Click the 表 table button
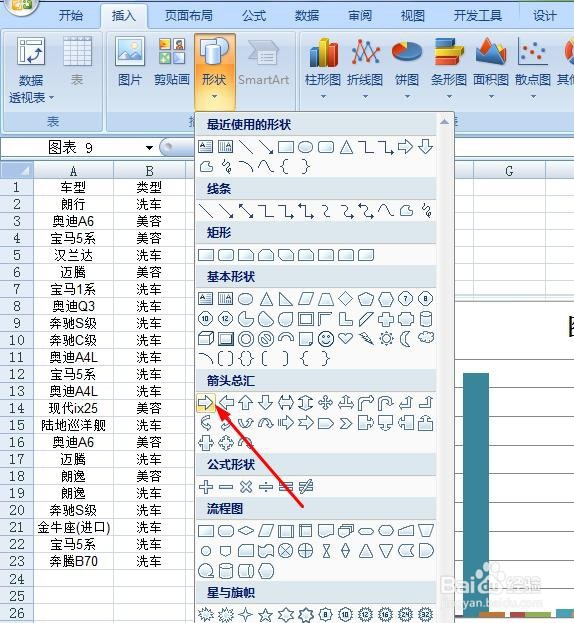This screenshot has height=623, width=574. (x=77, y=62)
